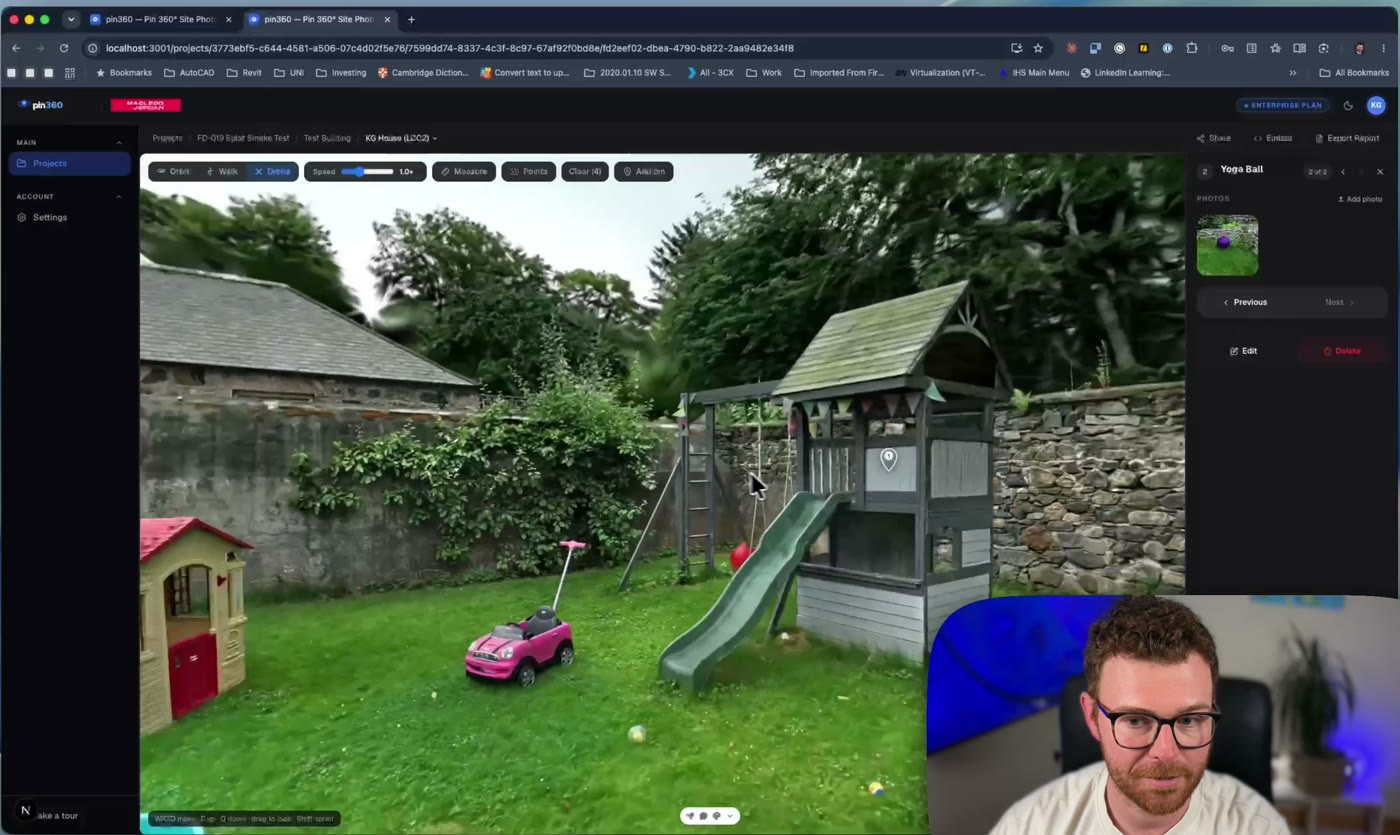
Task: Click the pin marker on the playhouse
Action: click(888, 459)
